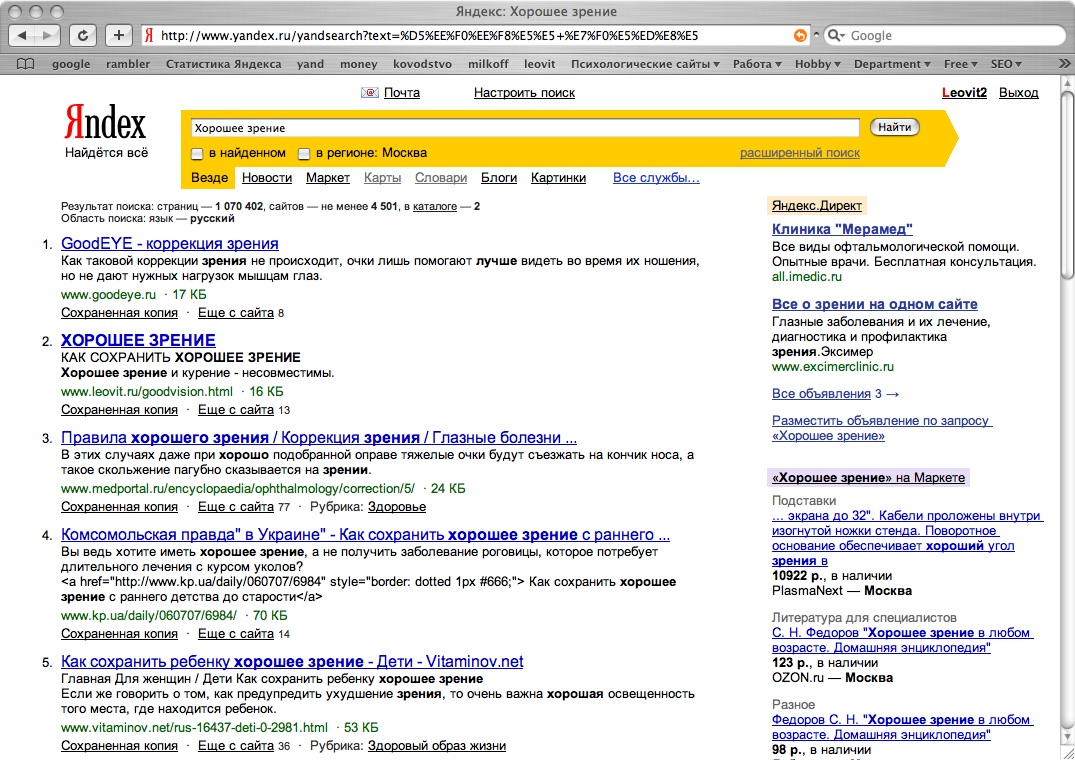Select the 'Везде' search tab
This screenshot has height=760, width=1075.
click(x=209, y=177)
